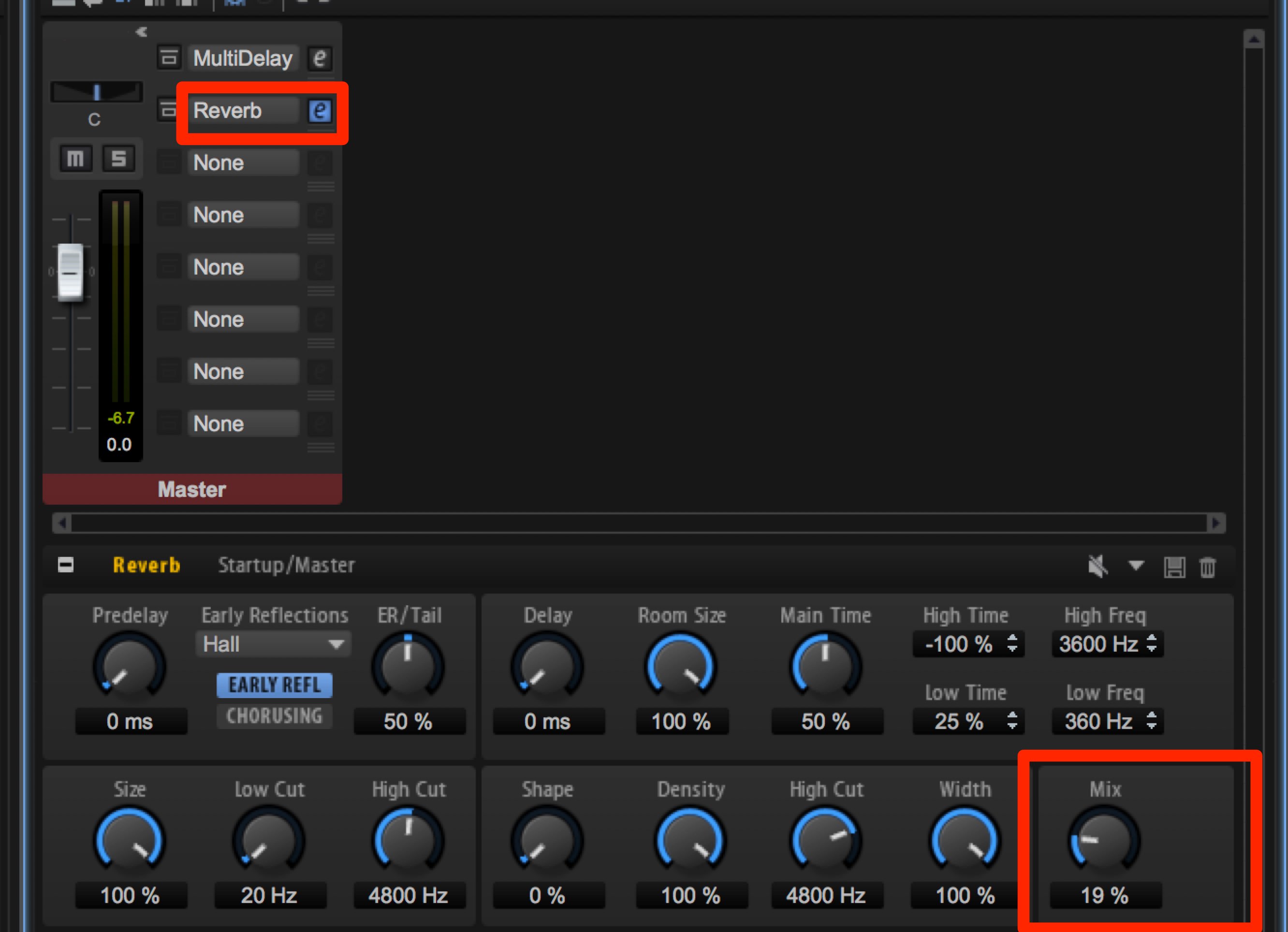Click the ER/Tail 50 % value field
This screenshot has height=932, width=1288.
409,721
